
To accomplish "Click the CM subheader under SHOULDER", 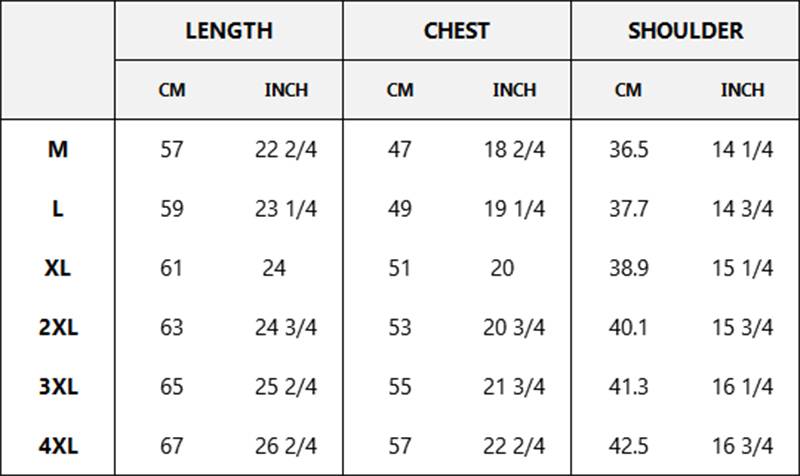I will click(x=628, y=90).
